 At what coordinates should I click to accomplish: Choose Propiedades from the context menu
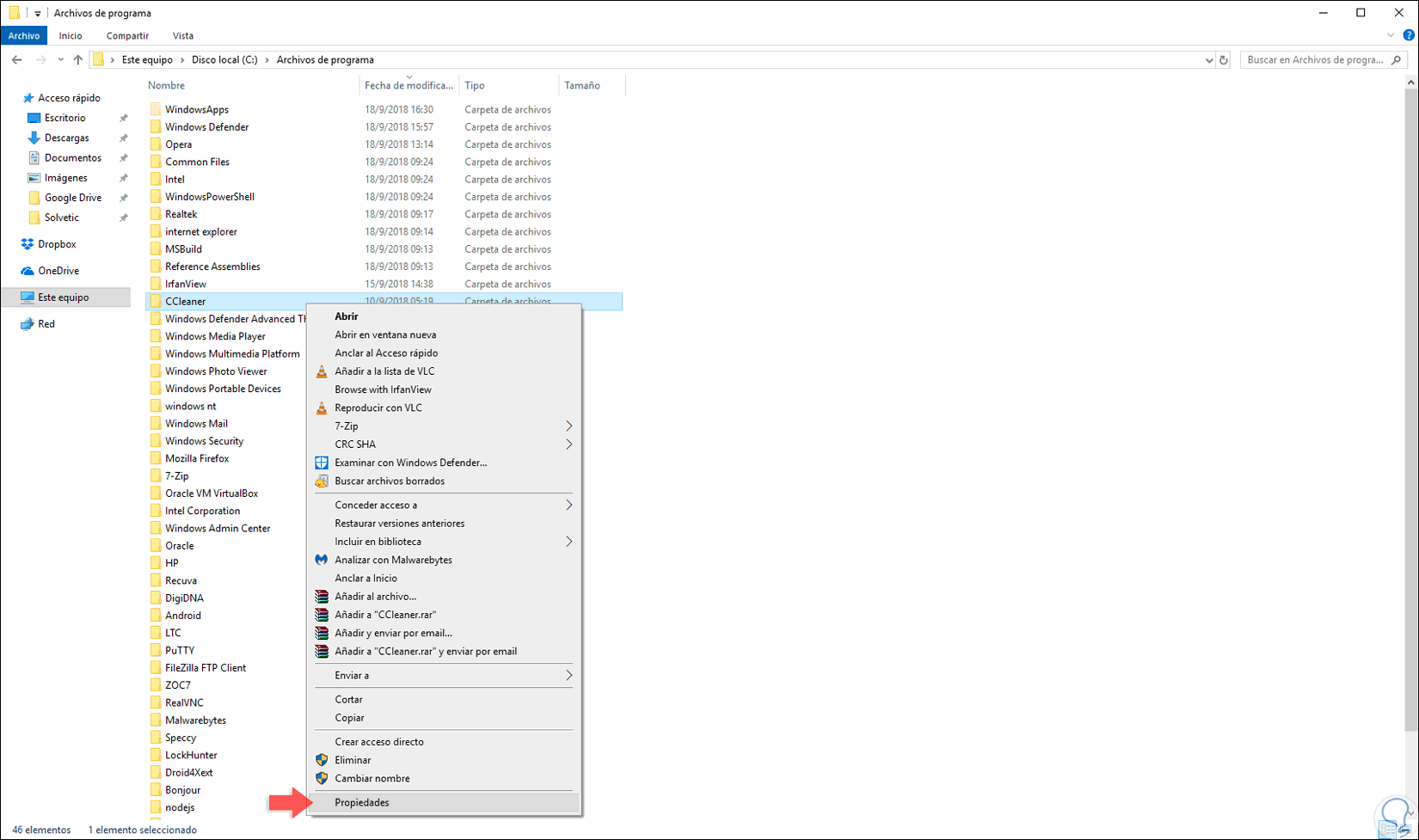point(445,803)
